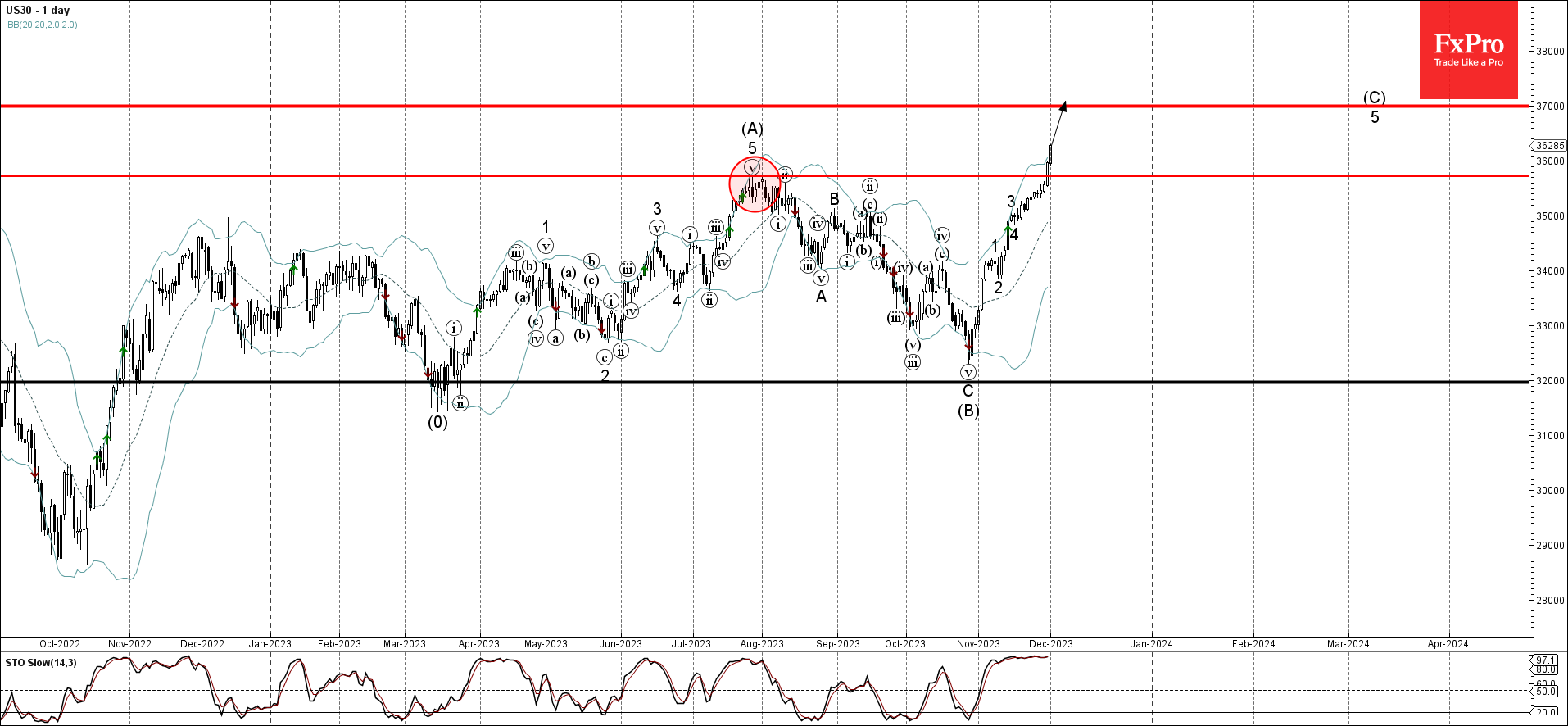Screen dimensions: 1568x726
Task: Click the black forecast arrow tip
Action: (x=1063, y=104)
